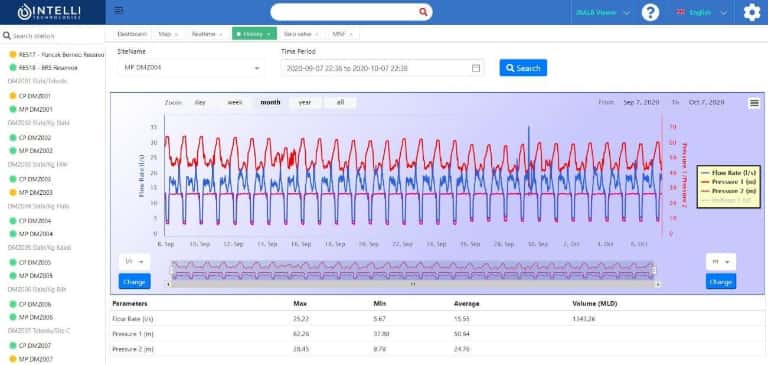
Task: Toggle the hamburger sidebar menu
Action: (x=119, y=11)
